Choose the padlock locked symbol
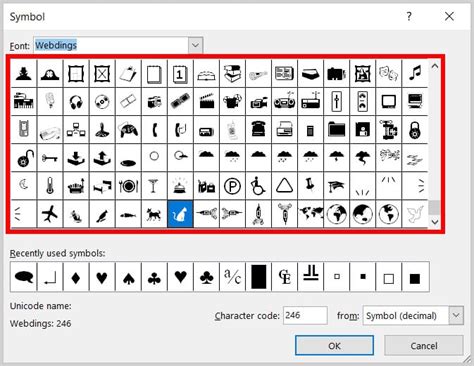 click(415, 130)
